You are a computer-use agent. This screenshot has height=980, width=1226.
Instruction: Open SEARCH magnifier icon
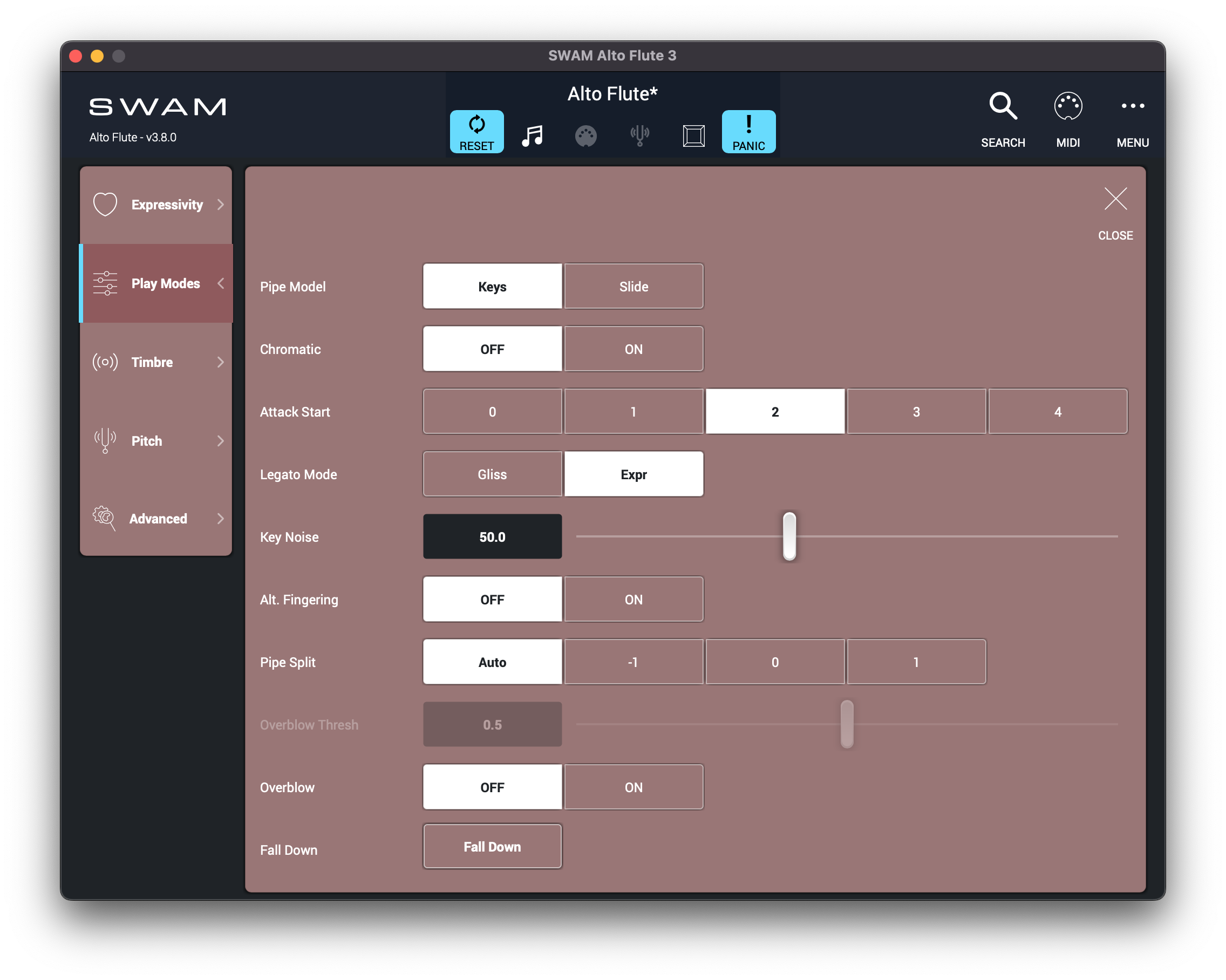click(1003, 106)
